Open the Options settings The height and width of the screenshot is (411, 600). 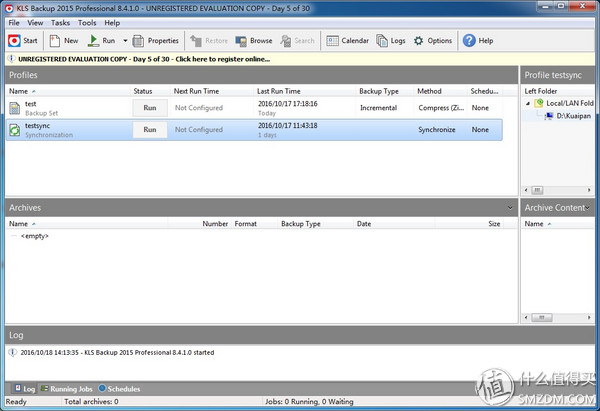coord(432,41)
